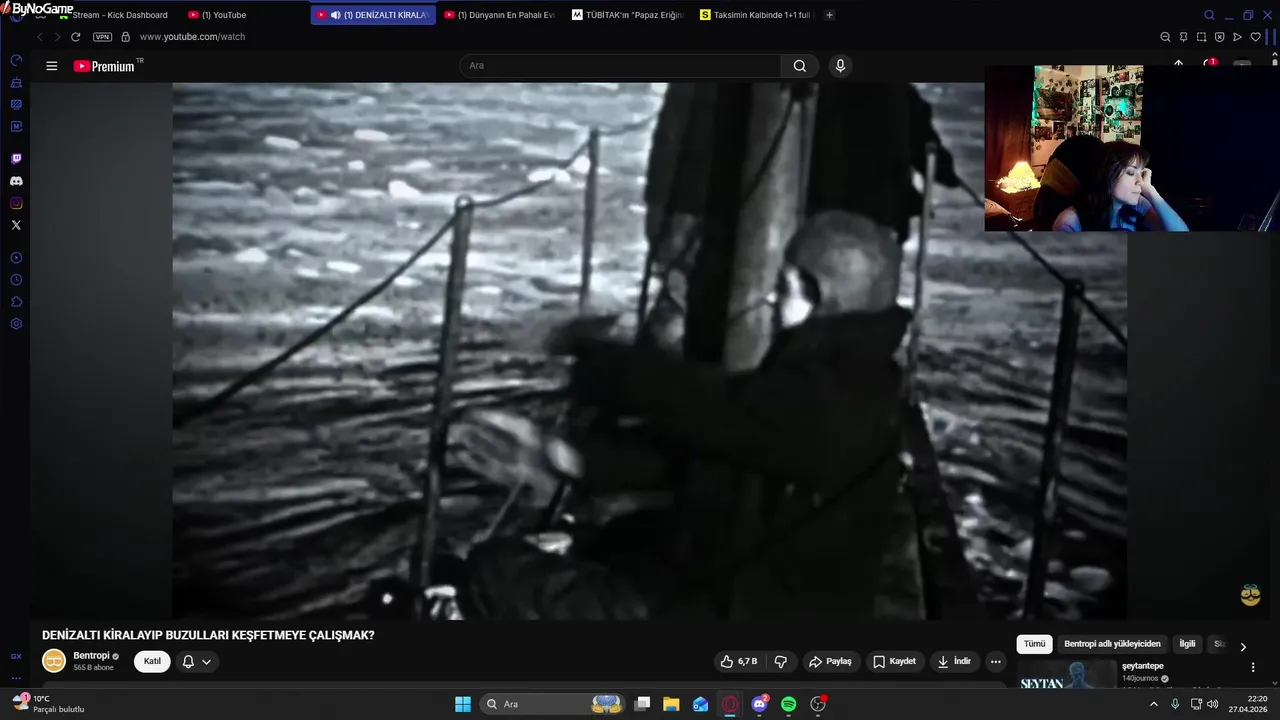The width and height of the screenshot is (1280, 720).
Task: Open the Bentropi channel name link
Action: [91, 656]
